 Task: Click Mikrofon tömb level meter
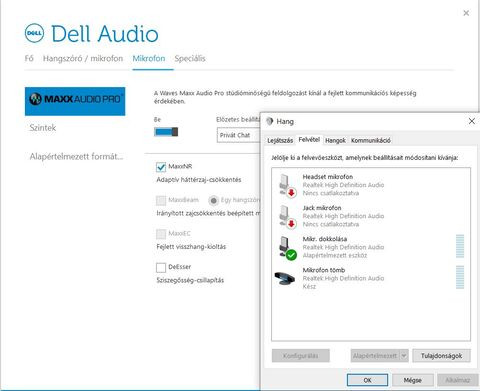click(x=460, y=277)
